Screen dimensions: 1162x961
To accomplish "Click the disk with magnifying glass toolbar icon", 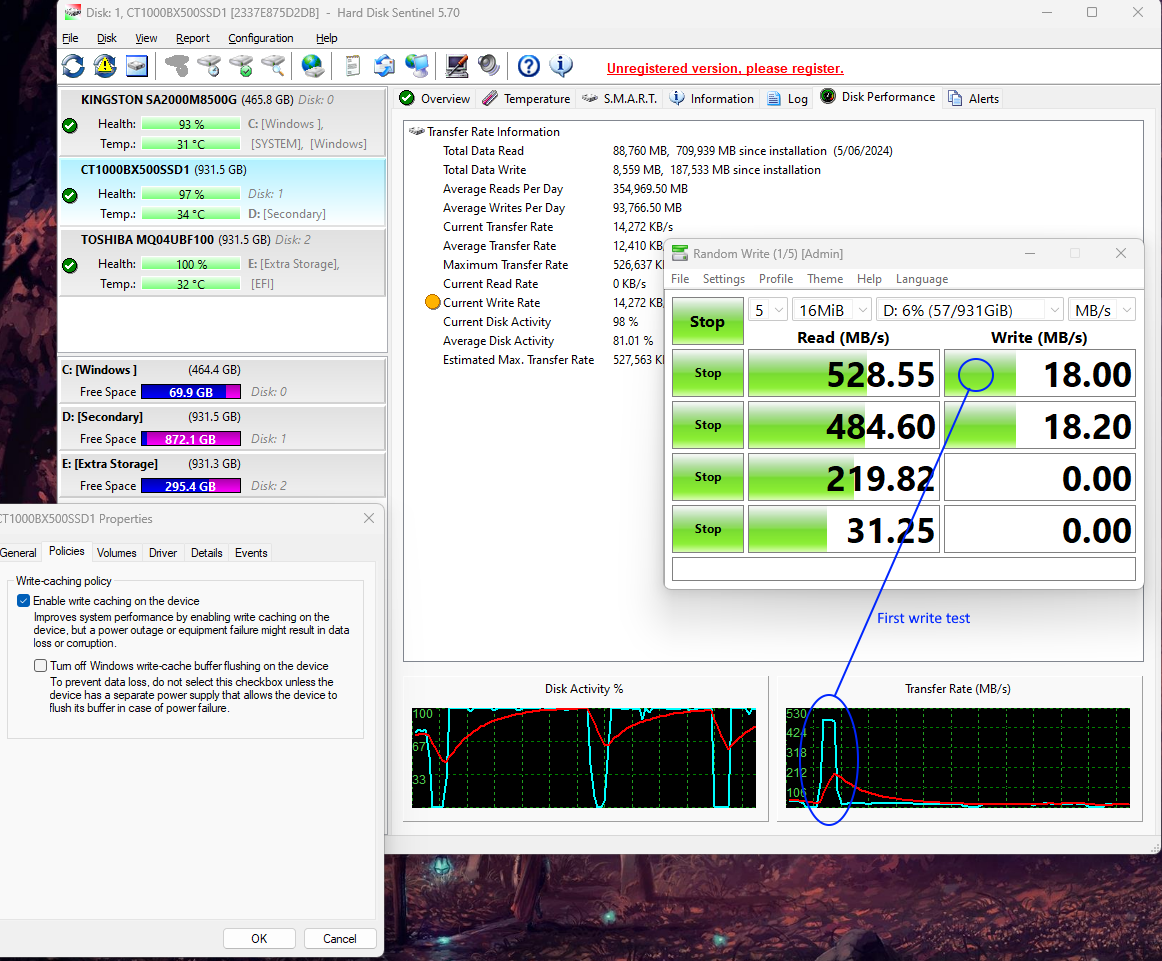I will (273, 66).
